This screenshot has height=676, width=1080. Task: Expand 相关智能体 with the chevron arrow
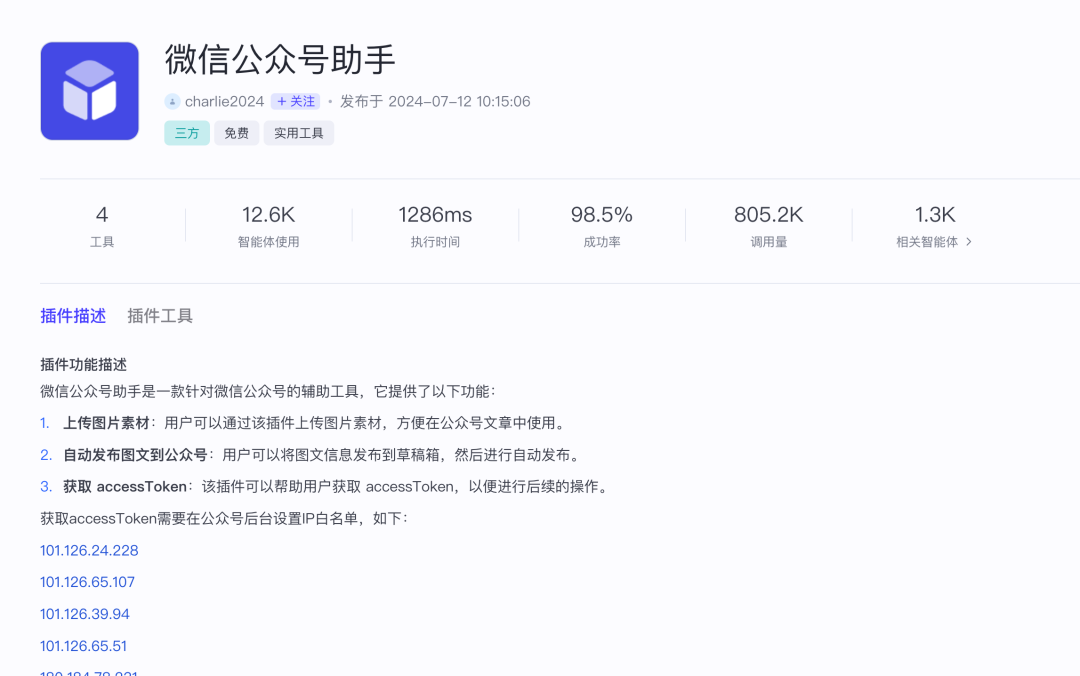pyautogui.click(x=968, y=242)
